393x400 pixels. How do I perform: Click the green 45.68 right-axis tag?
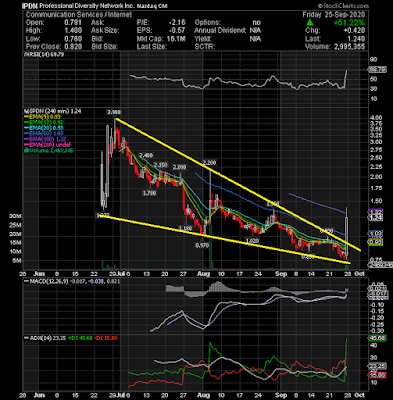point(376,338)
